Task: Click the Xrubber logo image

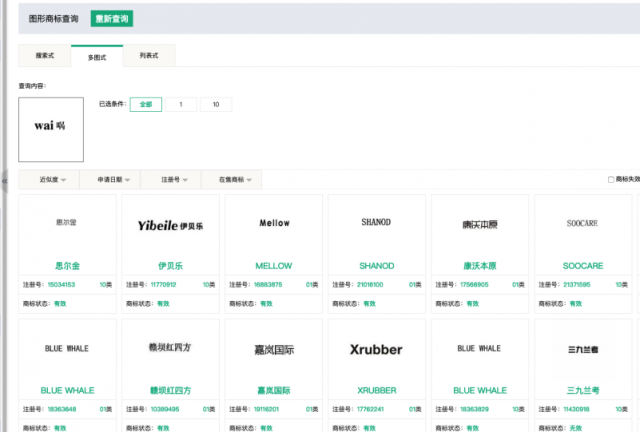Action: (x=376, y=350)
